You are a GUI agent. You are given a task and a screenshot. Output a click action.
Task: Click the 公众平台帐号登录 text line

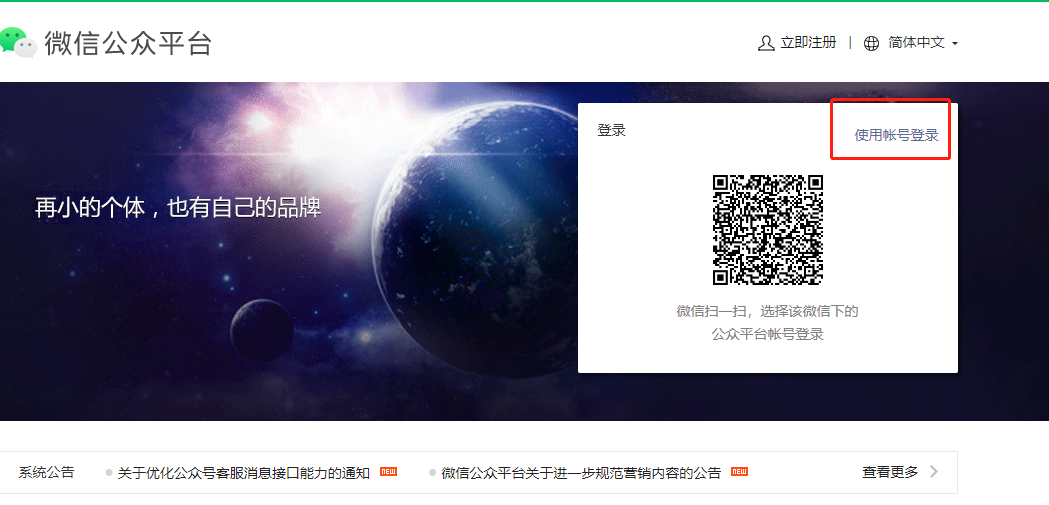767,334
